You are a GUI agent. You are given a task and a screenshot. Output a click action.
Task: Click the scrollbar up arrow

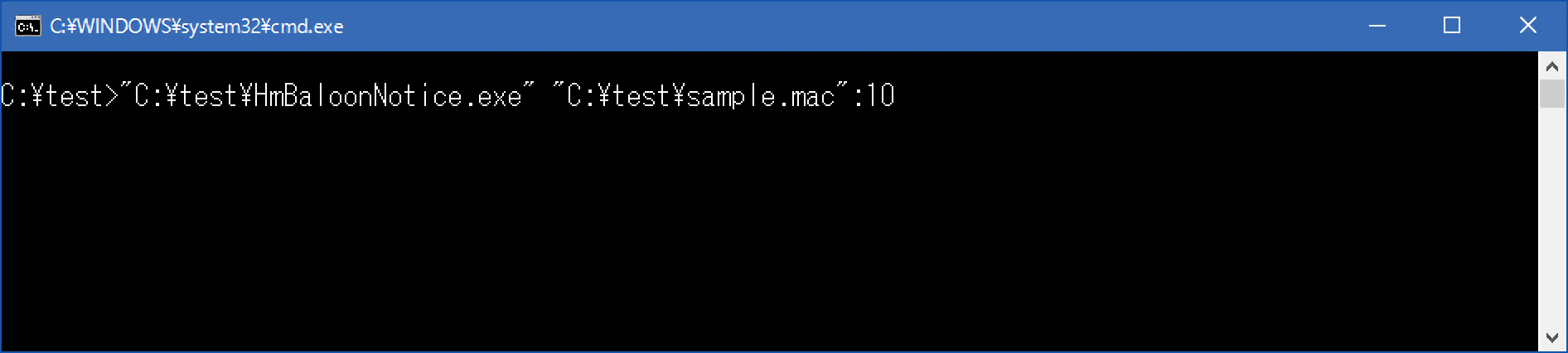(1552, 66)
